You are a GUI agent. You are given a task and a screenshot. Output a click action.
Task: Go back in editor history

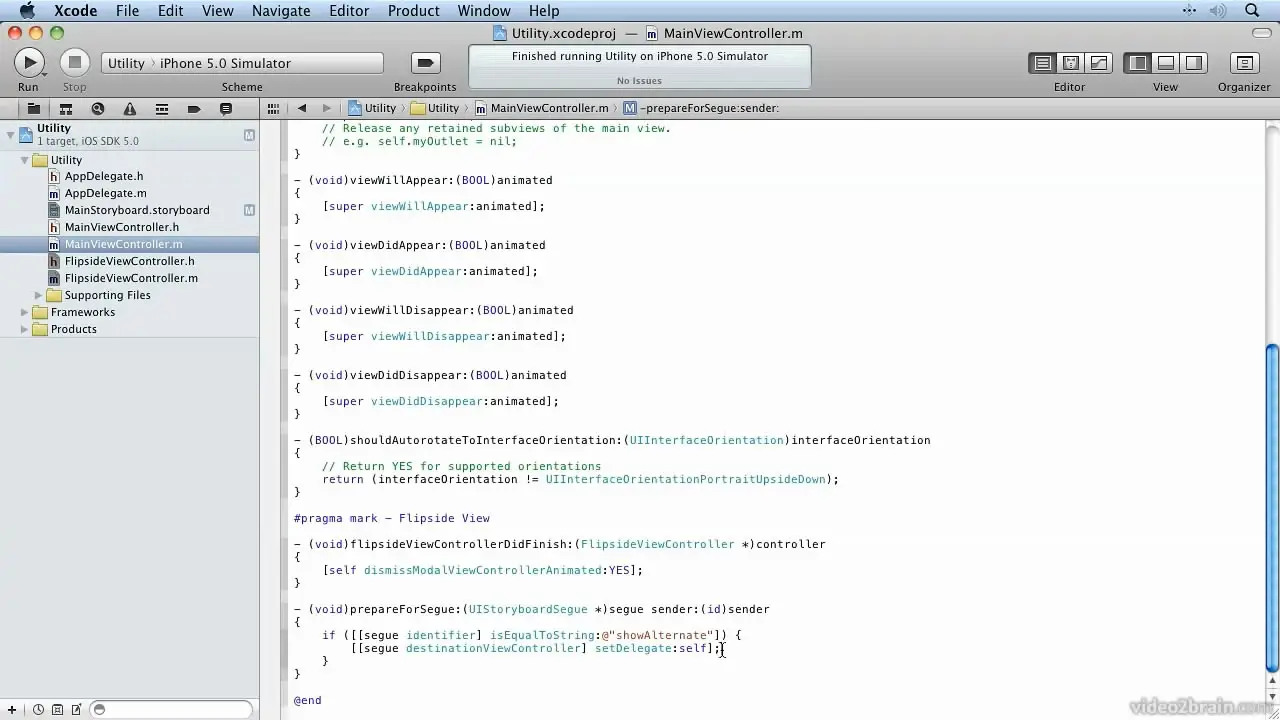[x=301, y=108]
